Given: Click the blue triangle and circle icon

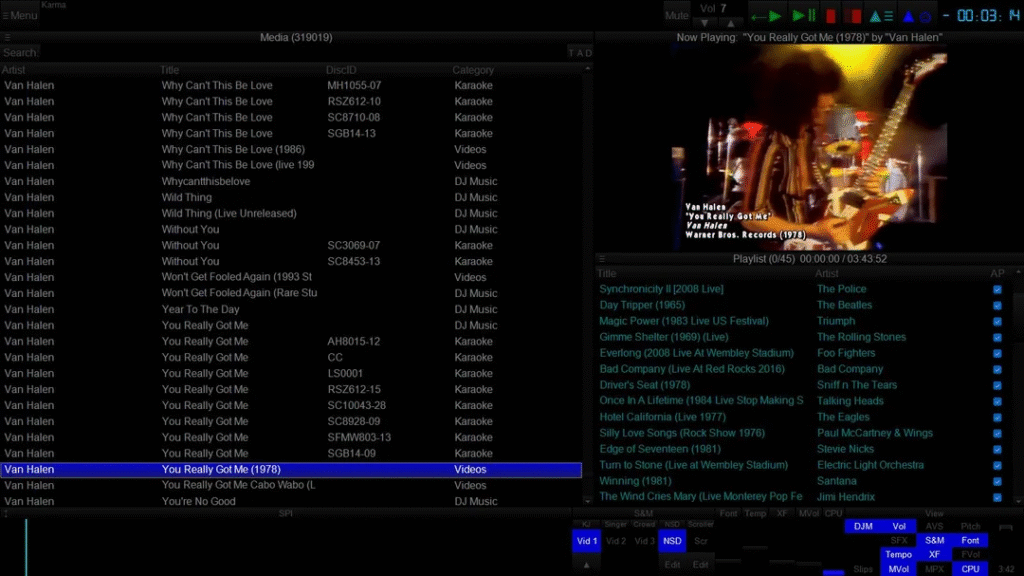Looking at the screenshot, I should pos(916,16).
